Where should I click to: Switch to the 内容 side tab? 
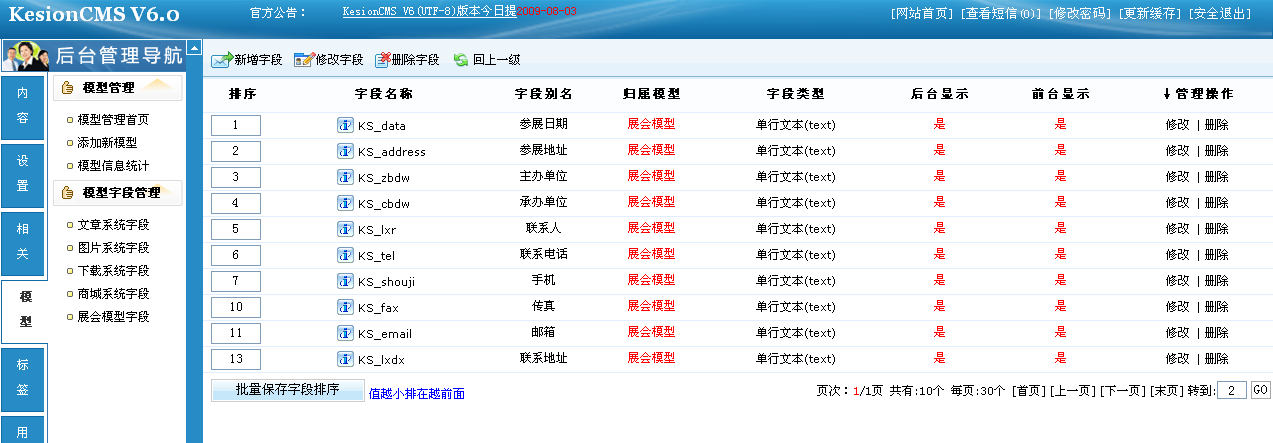click(x=22, y=105)
